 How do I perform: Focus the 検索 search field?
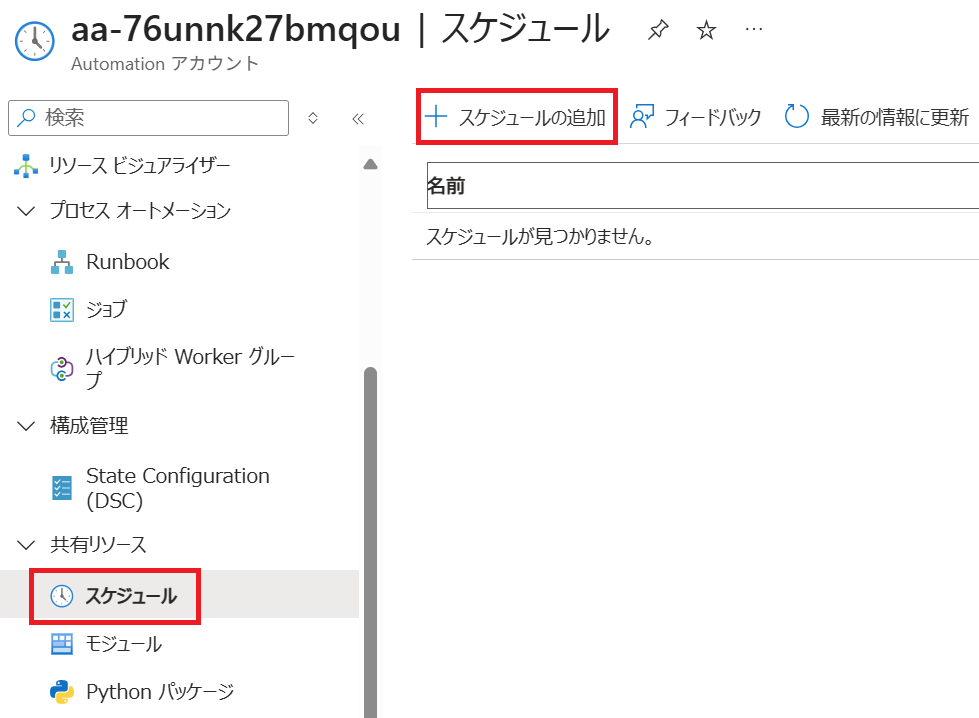coord(149,118)
